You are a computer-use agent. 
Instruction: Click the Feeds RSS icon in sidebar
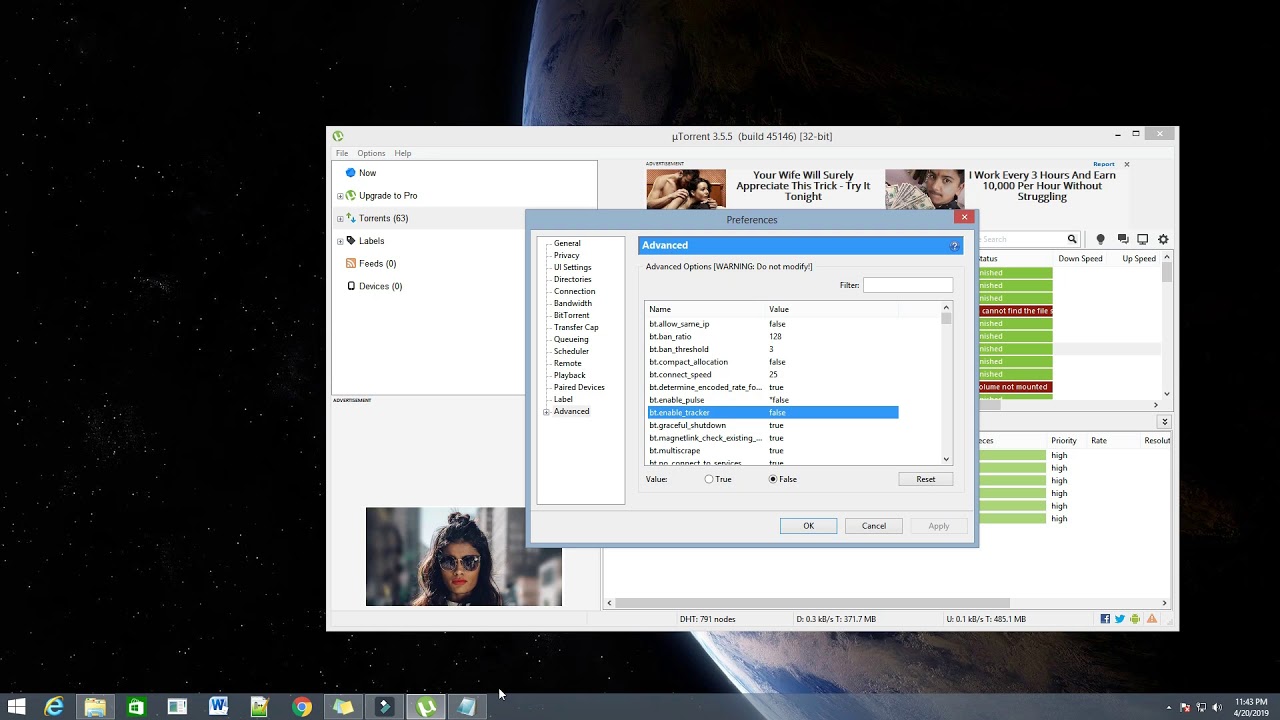click(351, 263)
